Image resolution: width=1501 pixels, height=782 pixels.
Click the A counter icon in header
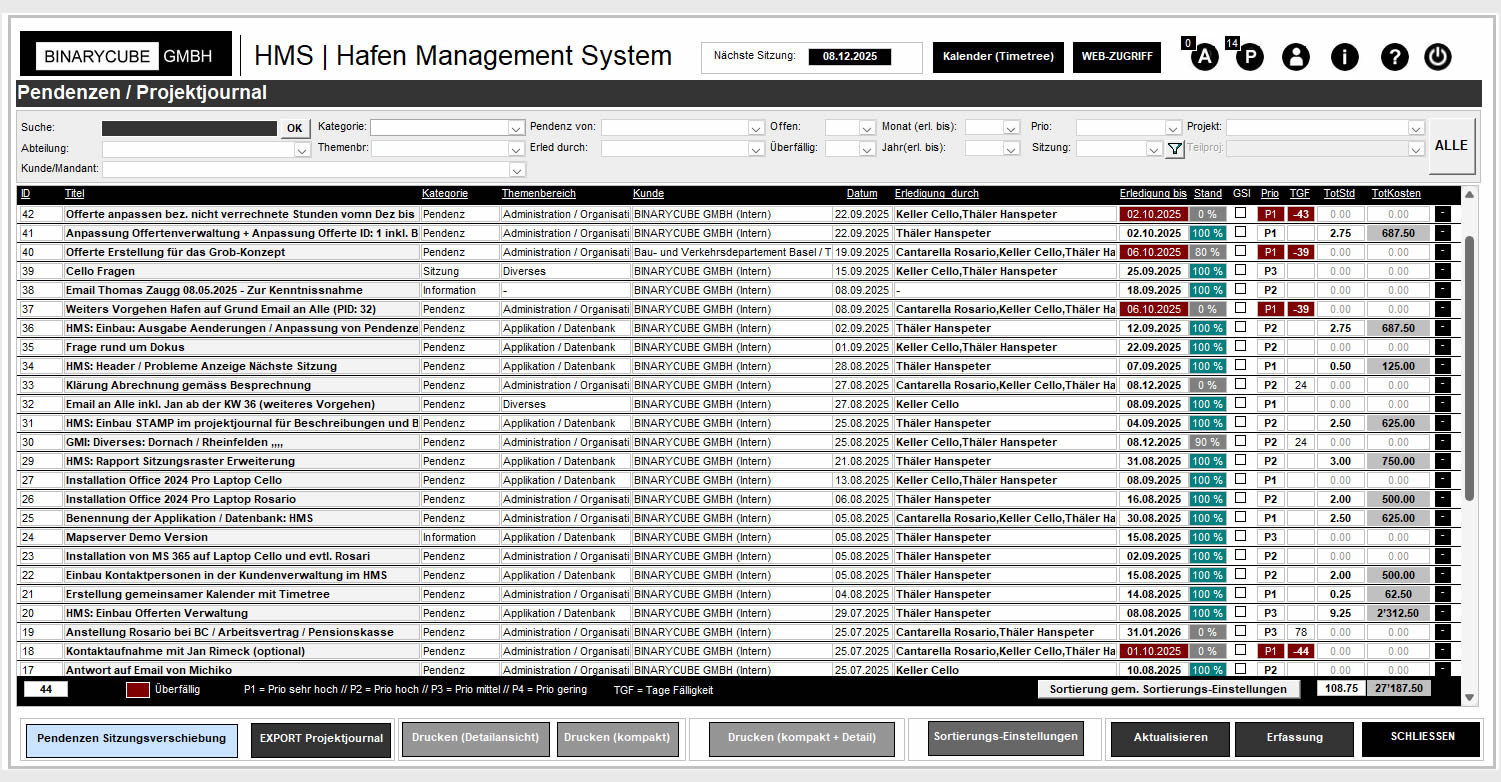pos(1204,57)
